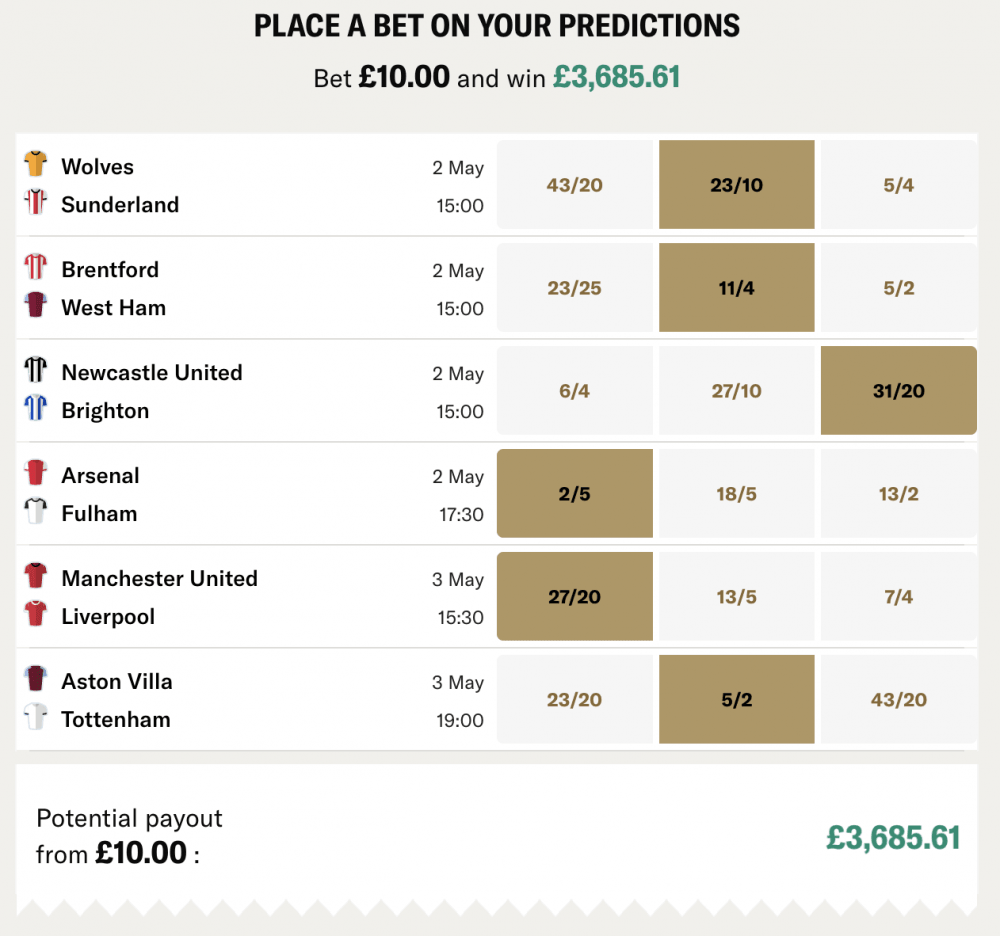Pick the 7/4 Liverpool win odds
This screenshot has width=1000, height=936.
click(898, 596)
